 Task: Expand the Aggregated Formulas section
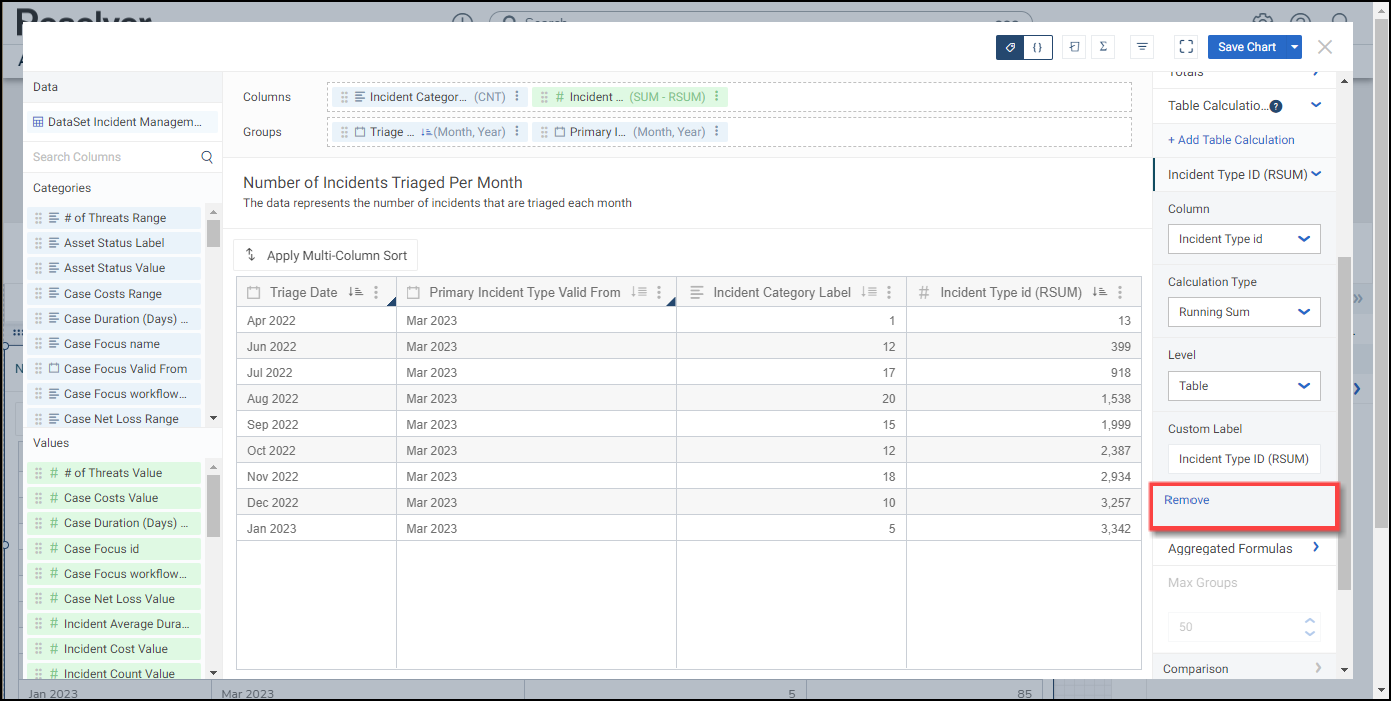click(1315, 548)
